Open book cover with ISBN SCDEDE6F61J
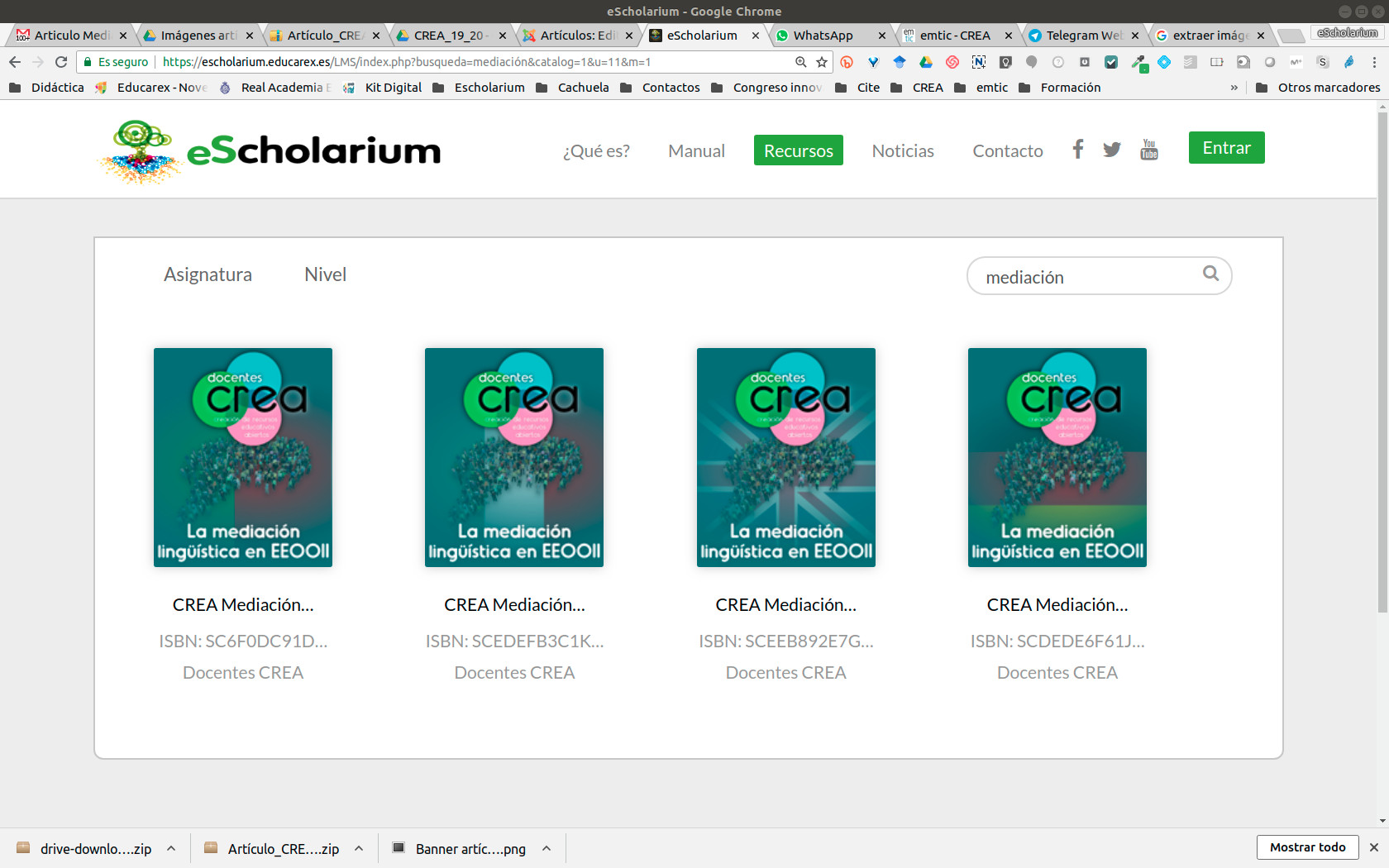Screen dimensions: 1389x868 point(1057,457)
